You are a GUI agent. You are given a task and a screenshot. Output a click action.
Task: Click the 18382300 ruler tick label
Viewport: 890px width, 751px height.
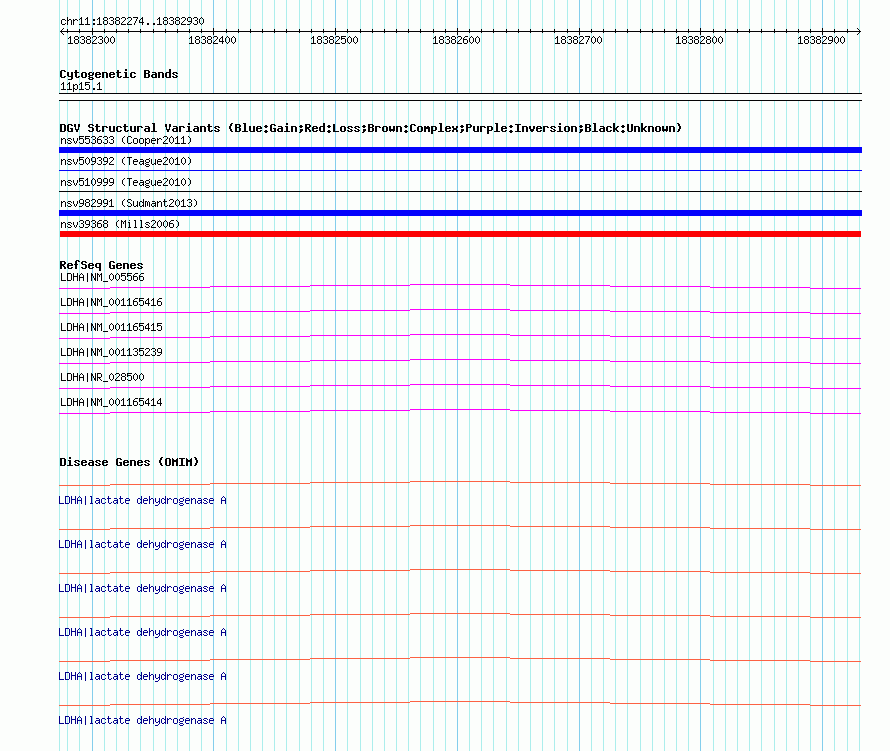pyautogui.click(x=91, y=40)
